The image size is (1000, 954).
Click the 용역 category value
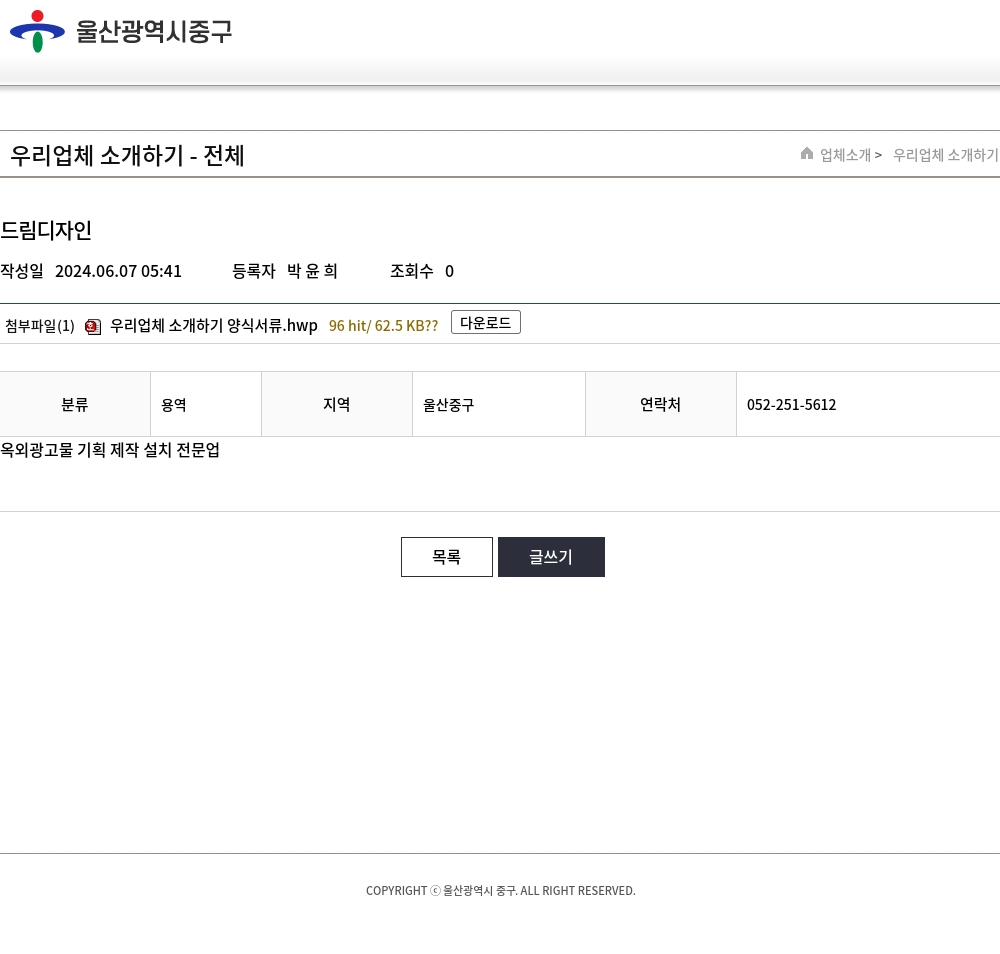(173, 405)
